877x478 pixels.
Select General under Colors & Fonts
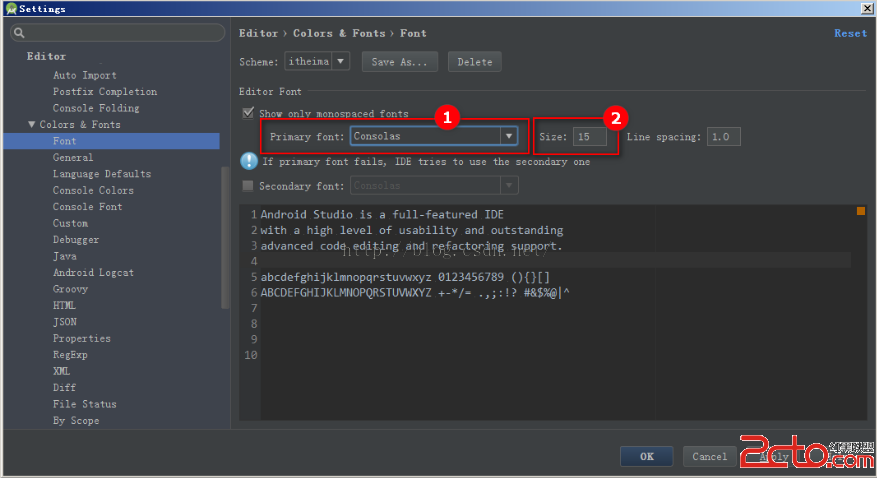tap(73, 157)
